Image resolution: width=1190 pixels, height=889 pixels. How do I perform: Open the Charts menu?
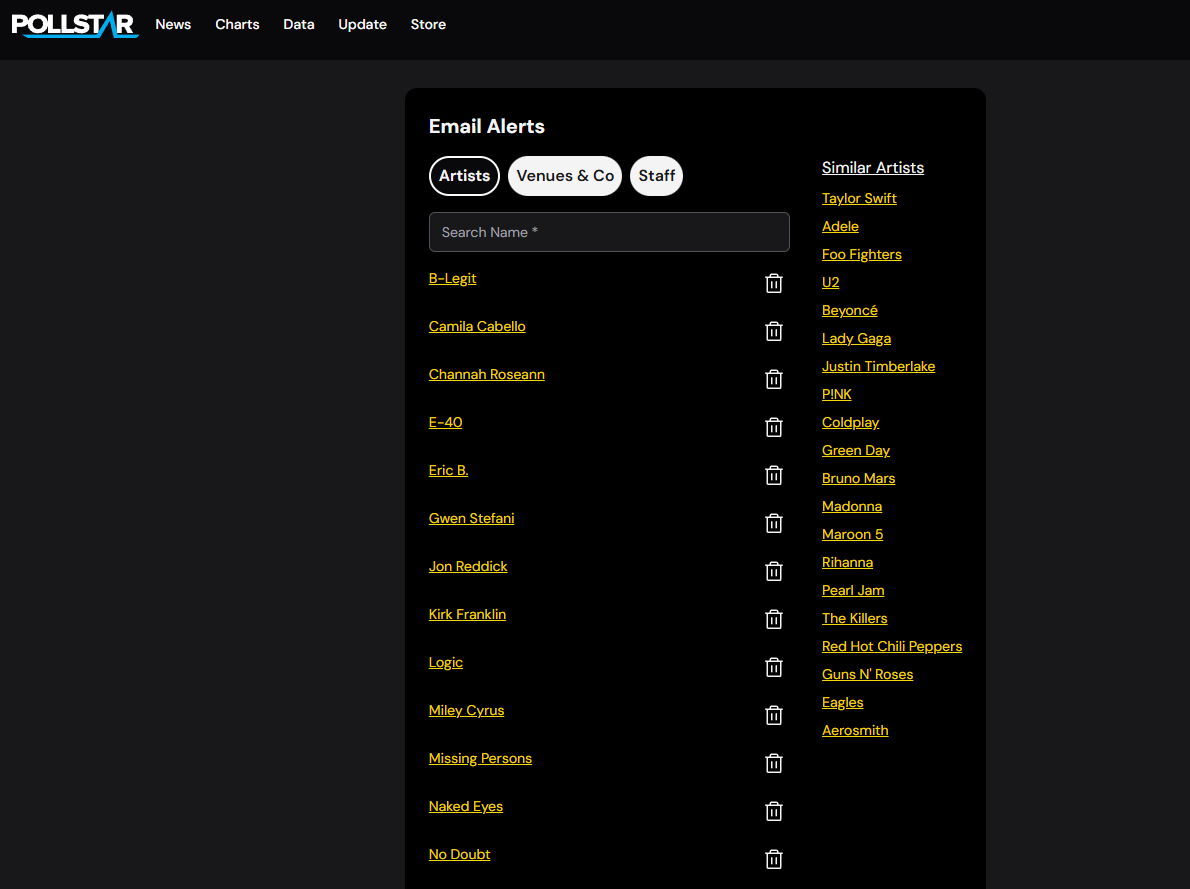[238, 24]
